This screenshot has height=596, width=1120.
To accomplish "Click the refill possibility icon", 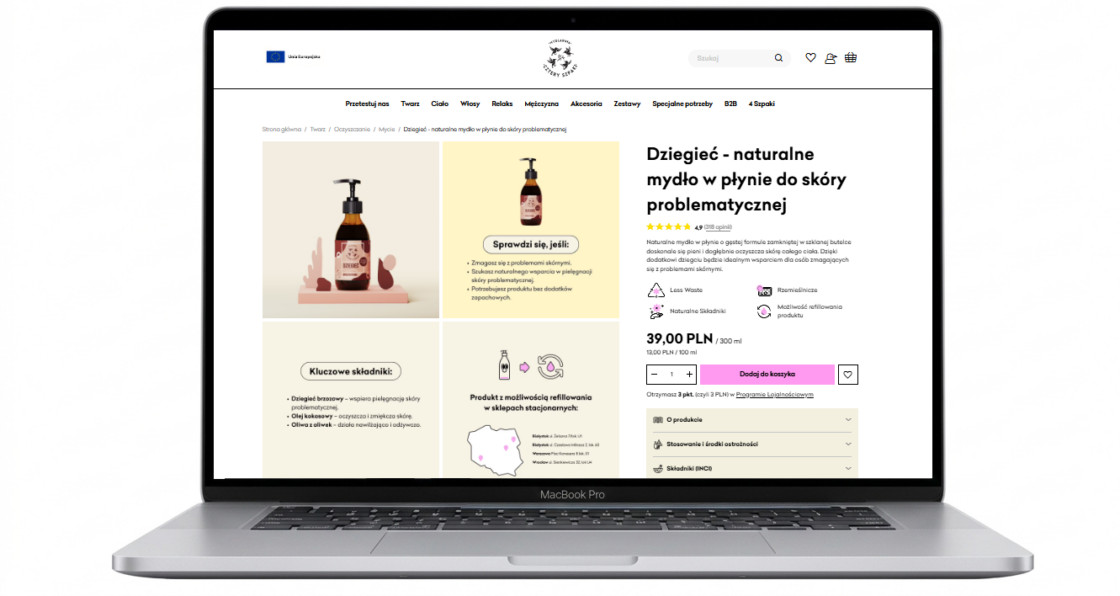I will pyautogui.click(x=764, y=311).
